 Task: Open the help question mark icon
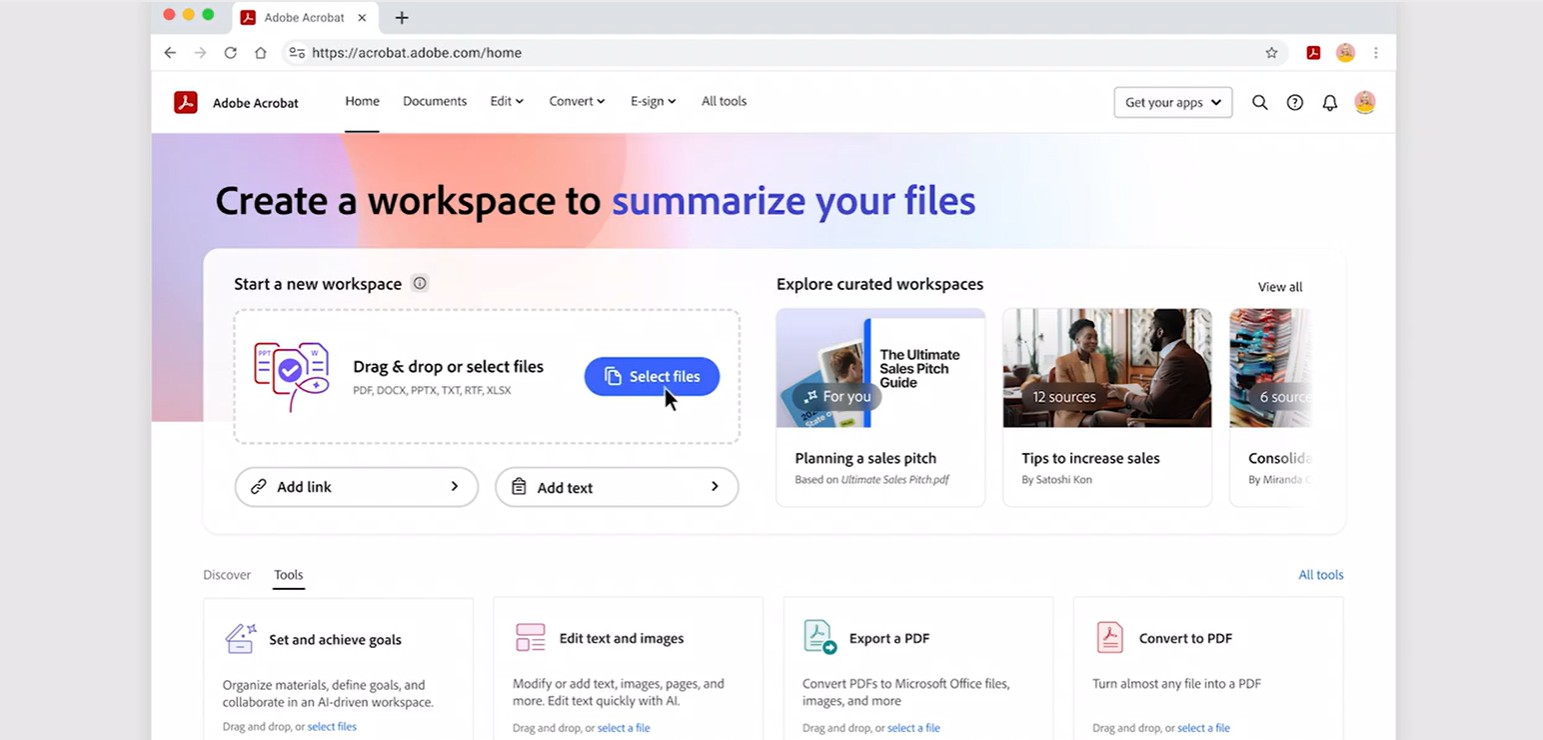1295,102
